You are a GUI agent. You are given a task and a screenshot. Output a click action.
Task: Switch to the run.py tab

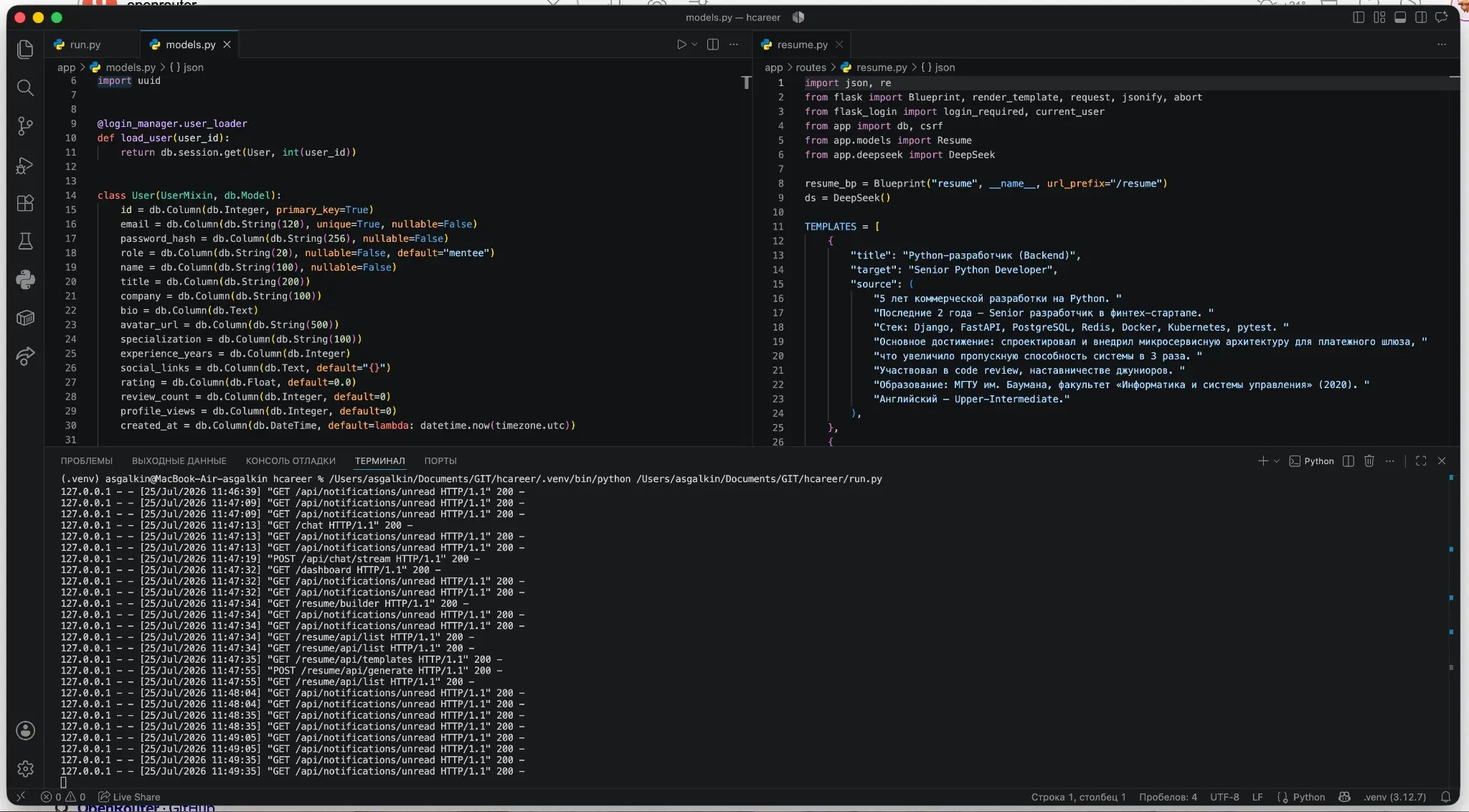77,44
